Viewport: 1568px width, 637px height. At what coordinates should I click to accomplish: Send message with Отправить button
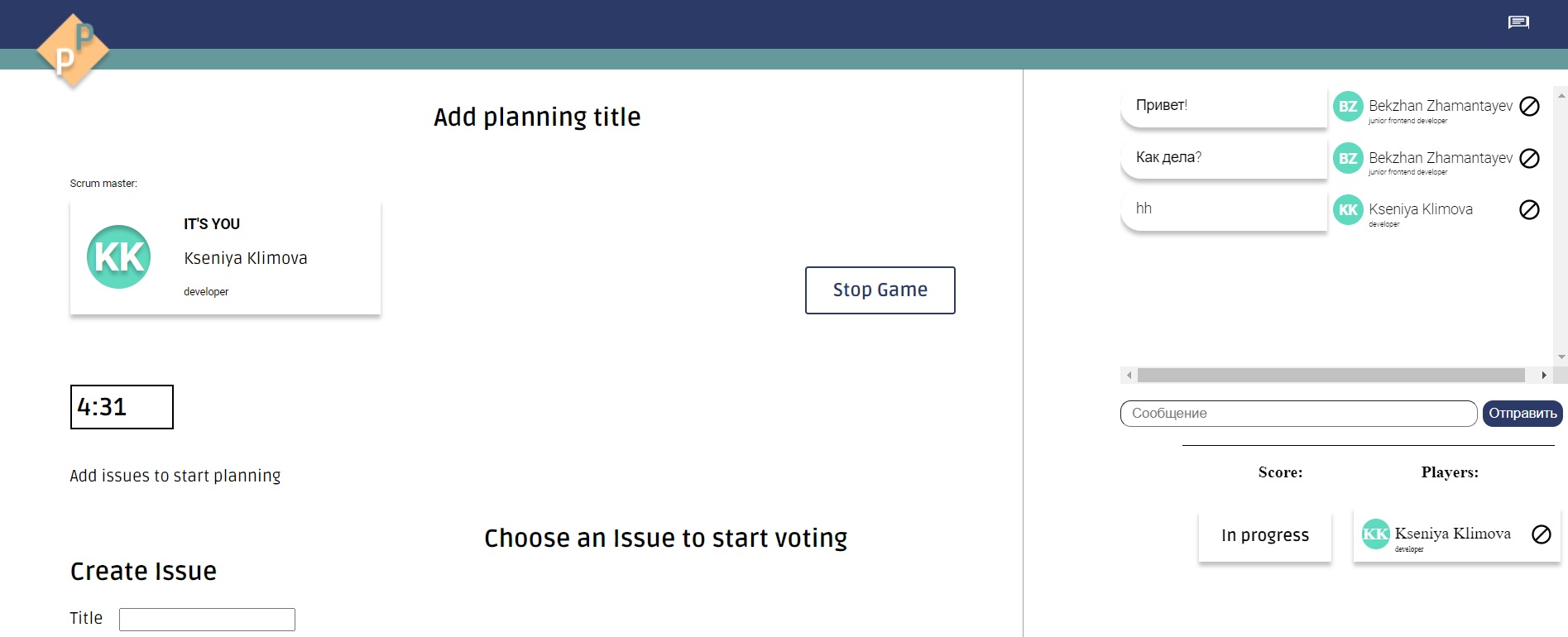(1522, 414)
